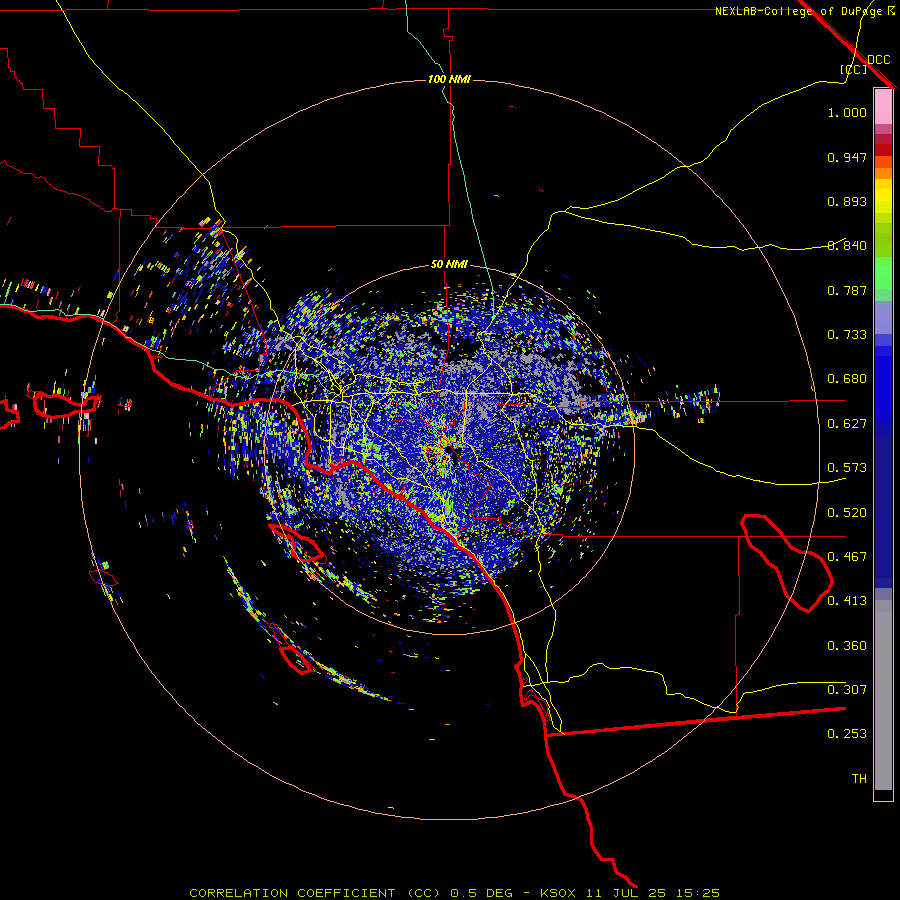Click the 0.680 color scale value
Viewport: 900px width, 900px height.
pos(847,379)
